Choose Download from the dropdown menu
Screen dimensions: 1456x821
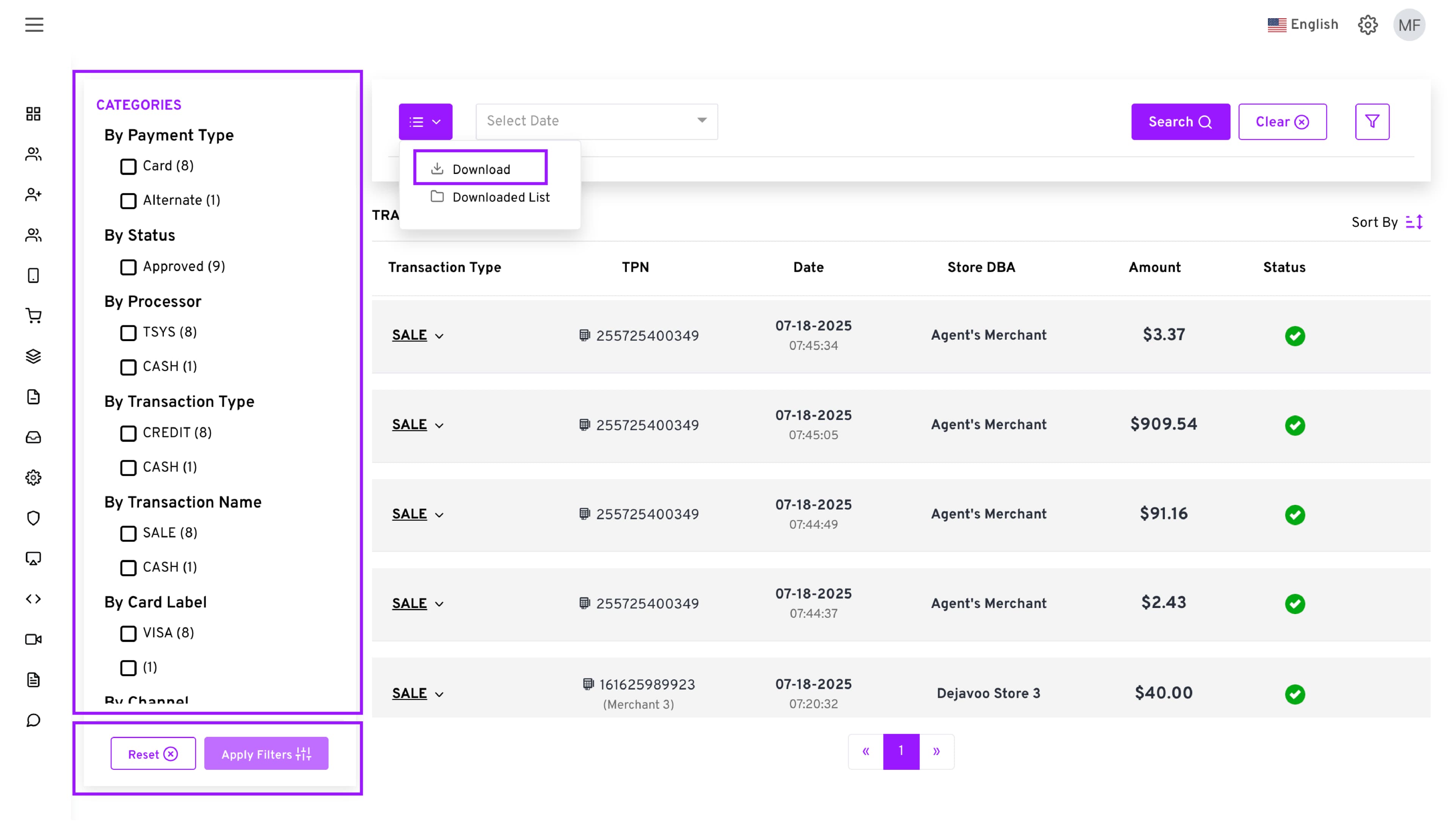click(x=480, y=169)
